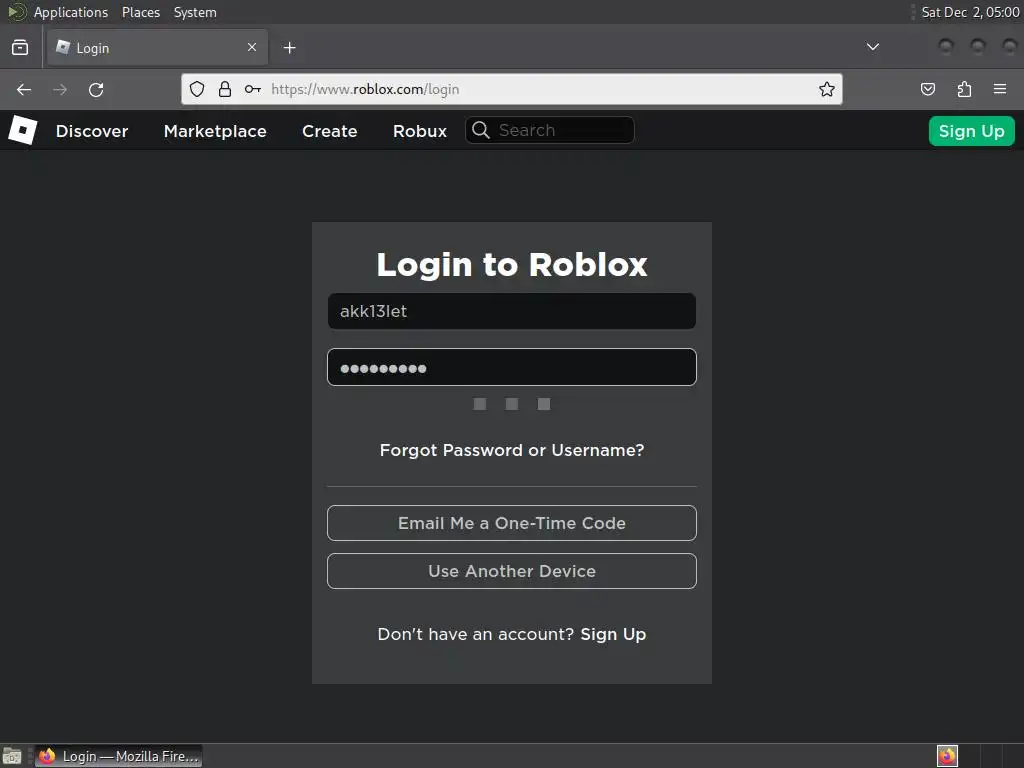Screen dimensions: 1024x768
Task: Open a new browser tab
Action: point(289,48)
